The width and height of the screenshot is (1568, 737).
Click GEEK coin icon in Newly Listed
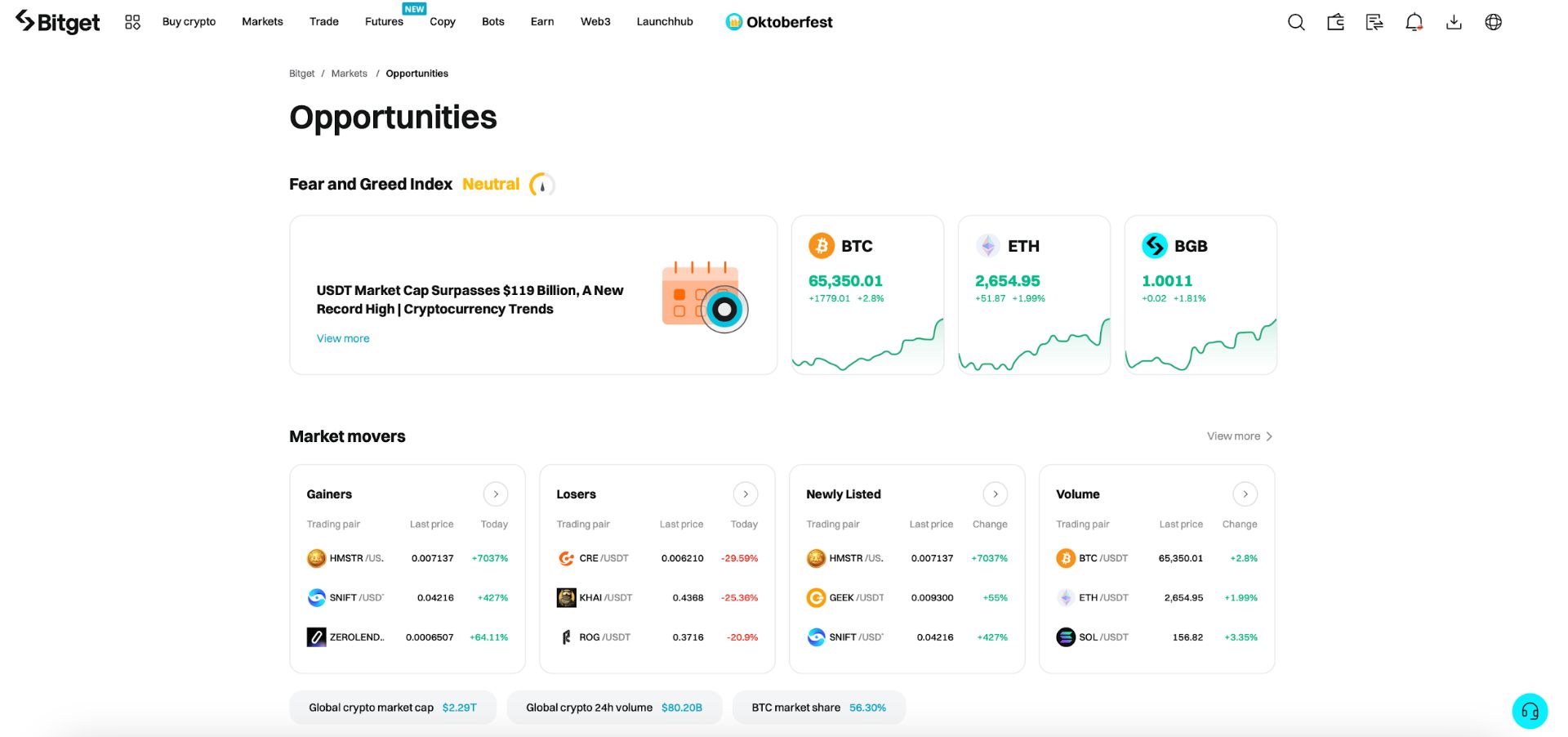pos(816,597)
